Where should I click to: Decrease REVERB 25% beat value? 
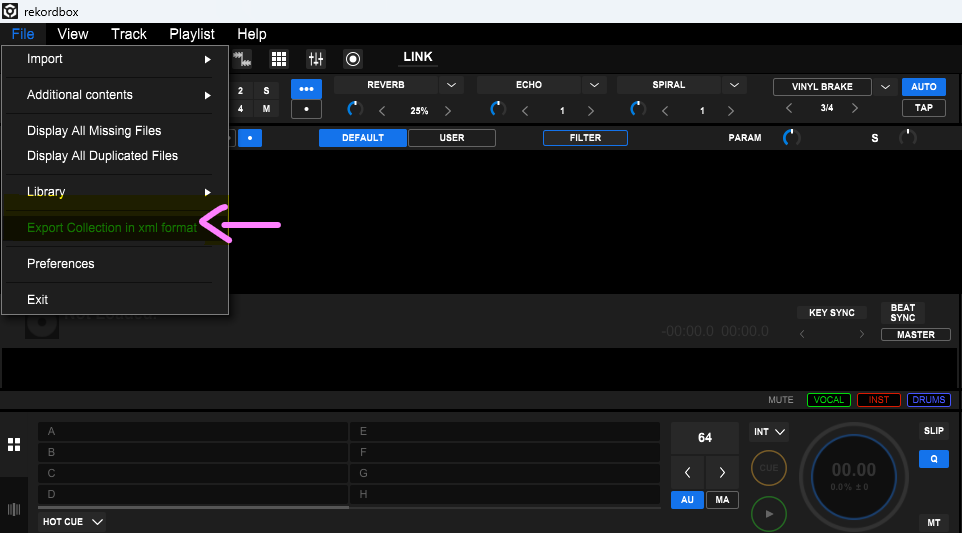point(382,111)
